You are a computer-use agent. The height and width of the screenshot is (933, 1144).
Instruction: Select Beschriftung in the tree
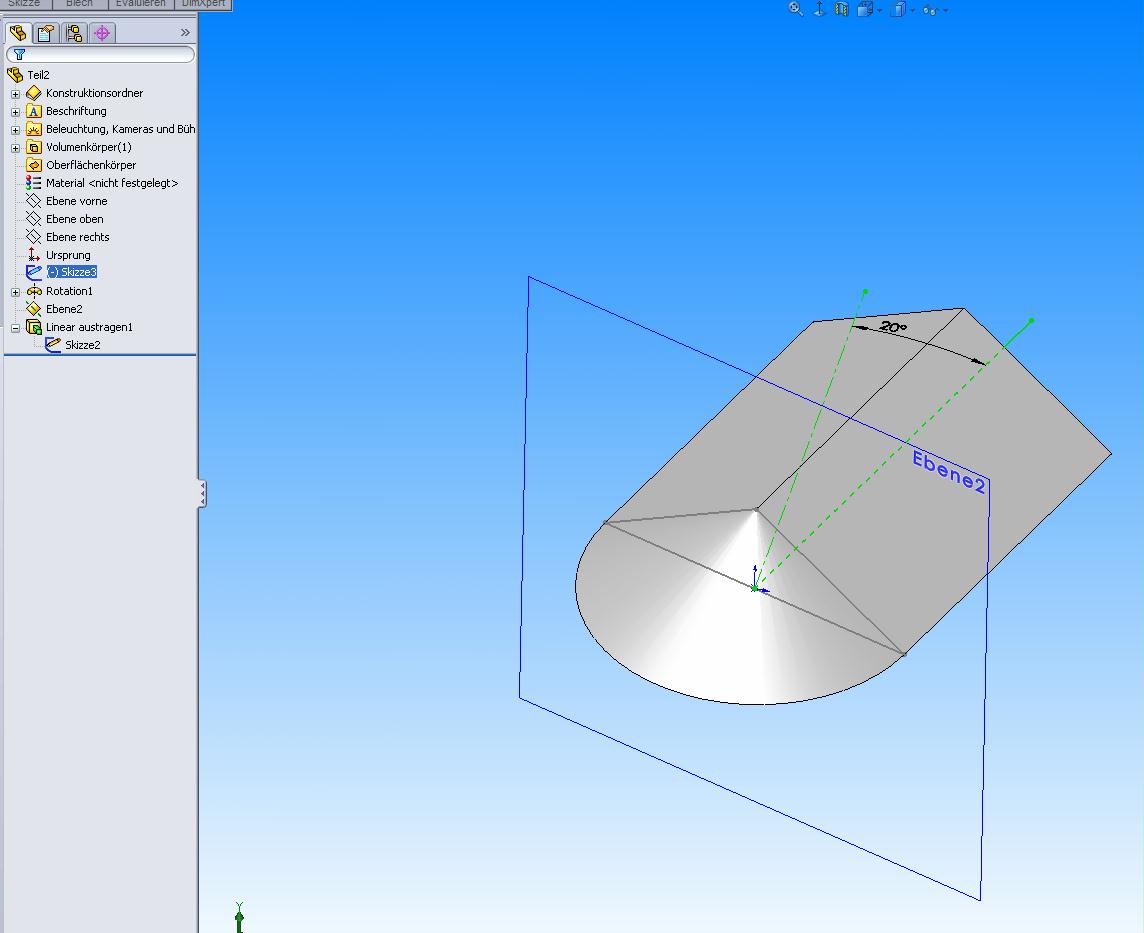[76, 111]
